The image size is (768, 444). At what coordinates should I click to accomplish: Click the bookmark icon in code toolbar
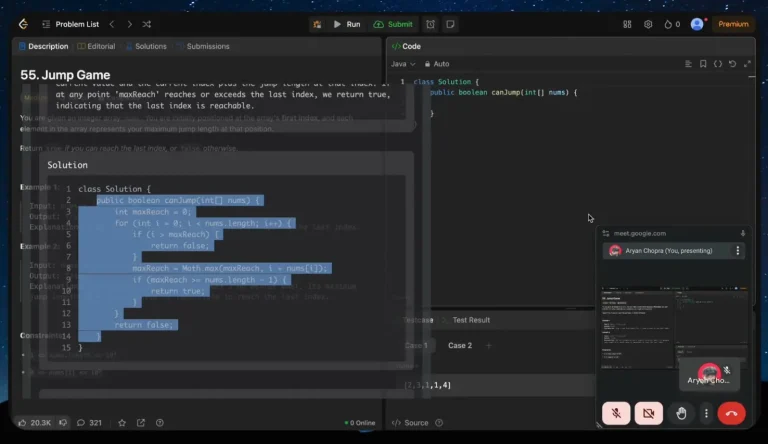click(x=703, y=64)
